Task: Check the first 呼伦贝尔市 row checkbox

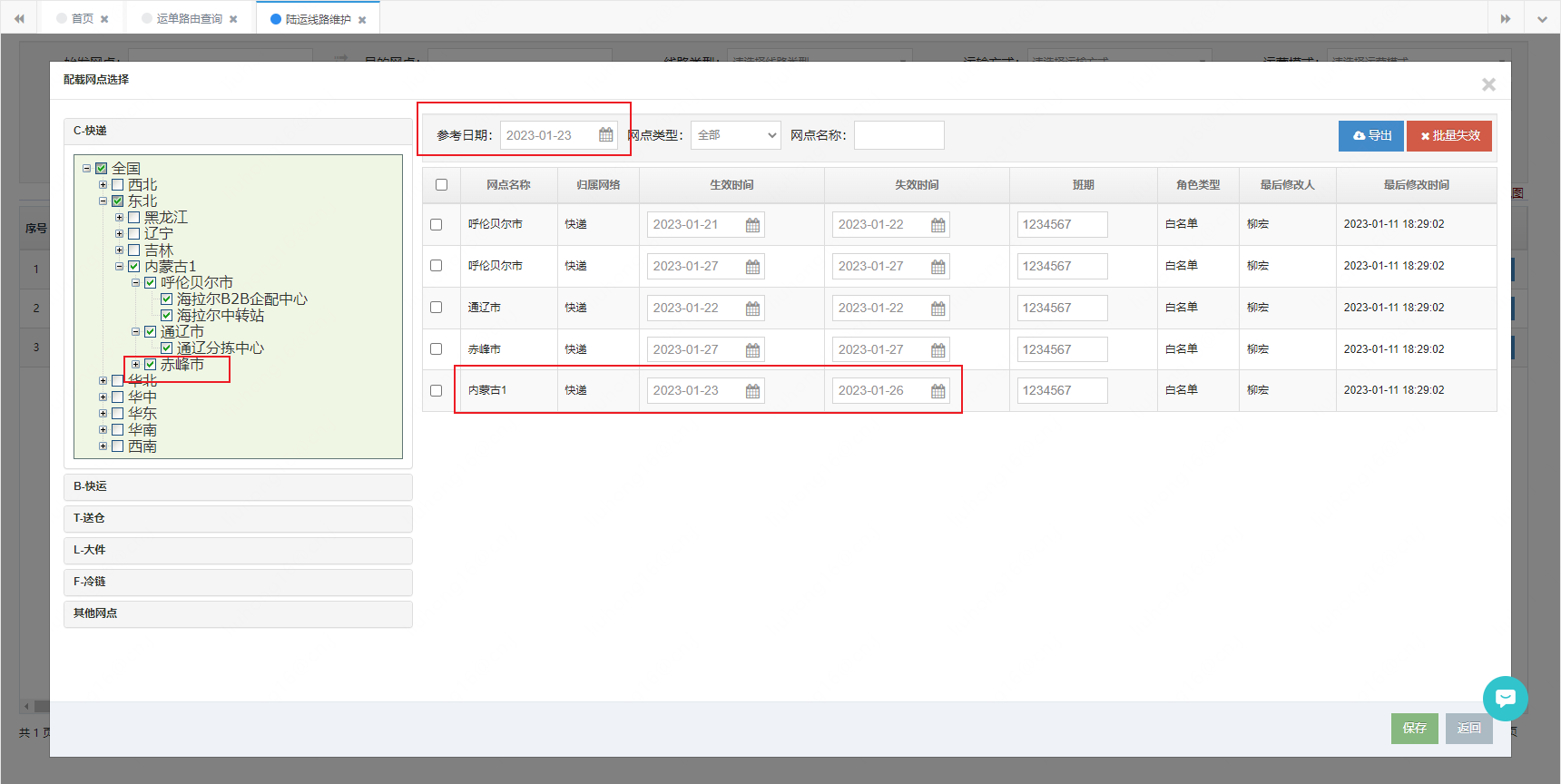Action: [x=436, y=224]
